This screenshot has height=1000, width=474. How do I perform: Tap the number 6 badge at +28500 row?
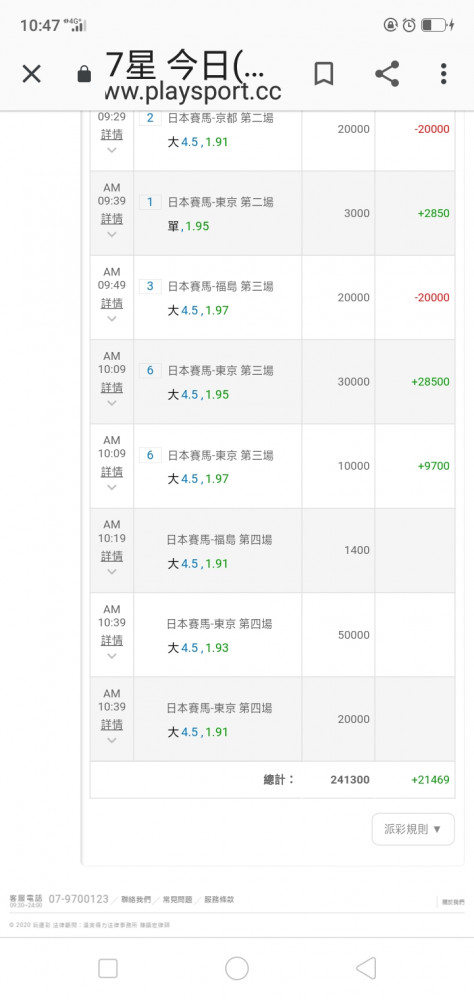(150, 370)
